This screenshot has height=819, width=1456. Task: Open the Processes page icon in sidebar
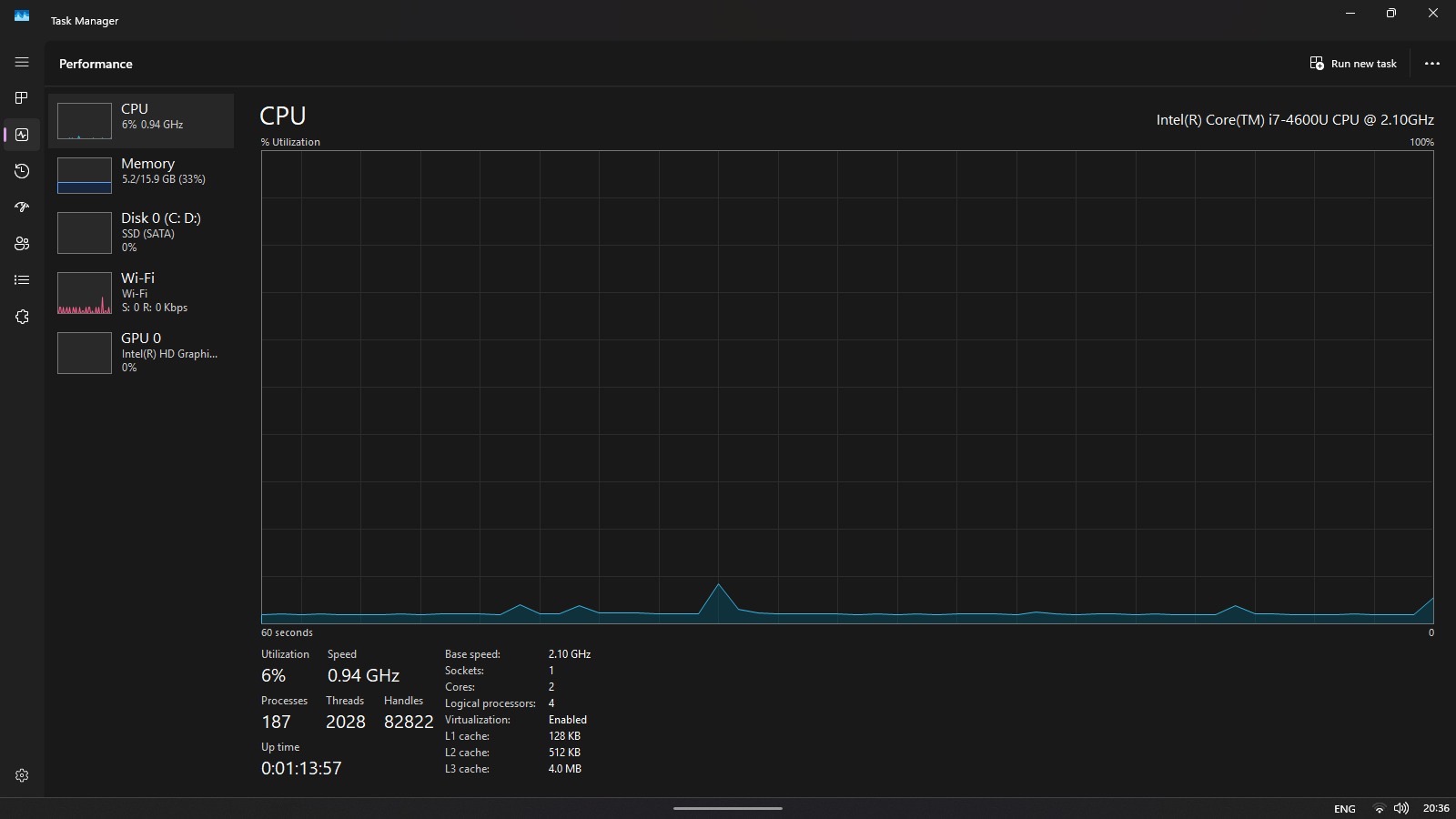tap(22, 98)
